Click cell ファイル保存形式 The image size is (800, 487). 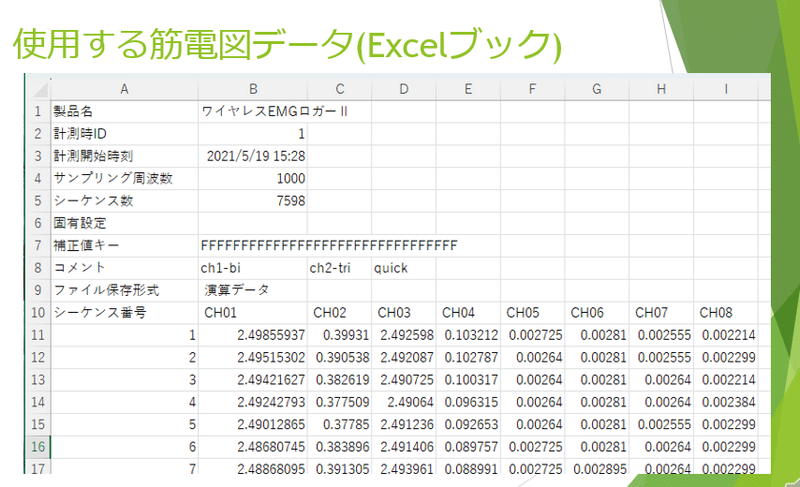tap(124, 290)
